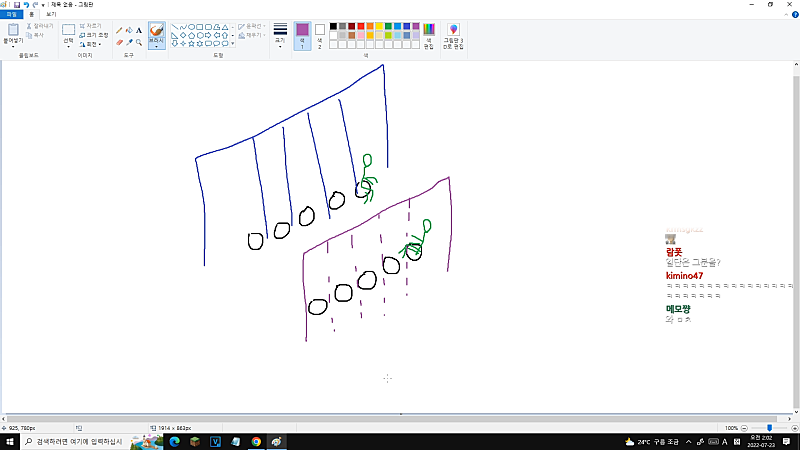Viewport: 800px width, 450px height.
Task: Click the Windows Start button
Action: pyautogui.click(x=10, y=442)
